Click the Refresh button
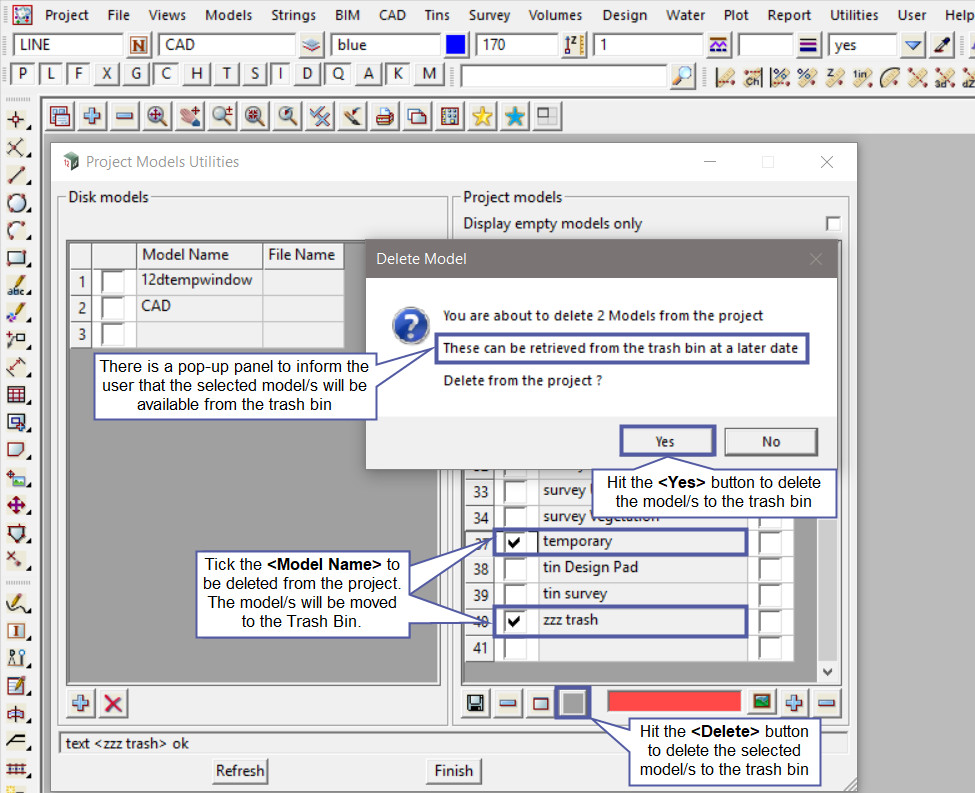This screenshot has height=793, width=975. click(240, 771)
